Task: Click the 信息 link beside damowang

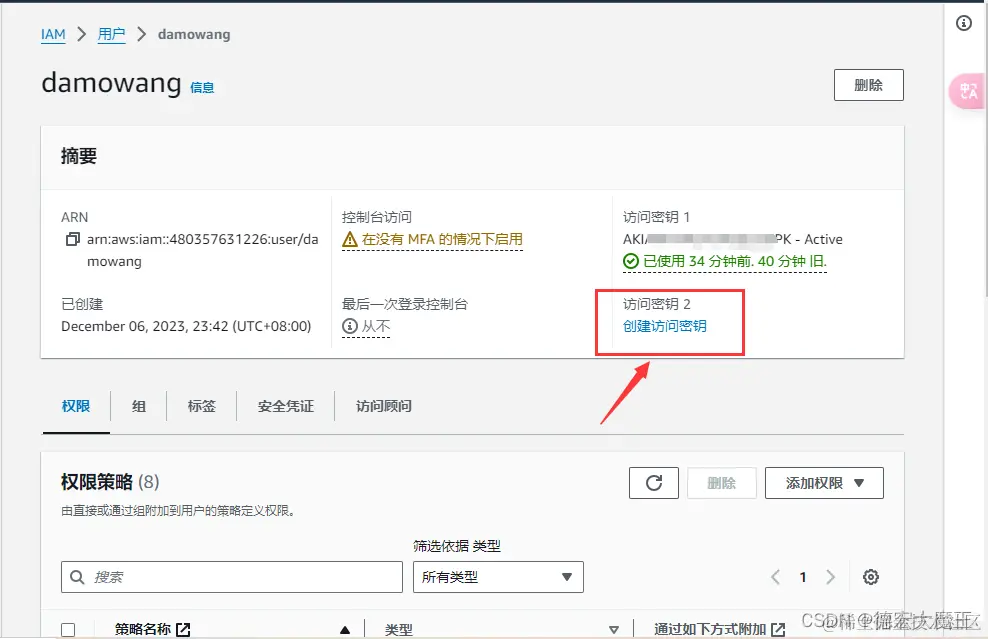Action: tap(202, 88)
